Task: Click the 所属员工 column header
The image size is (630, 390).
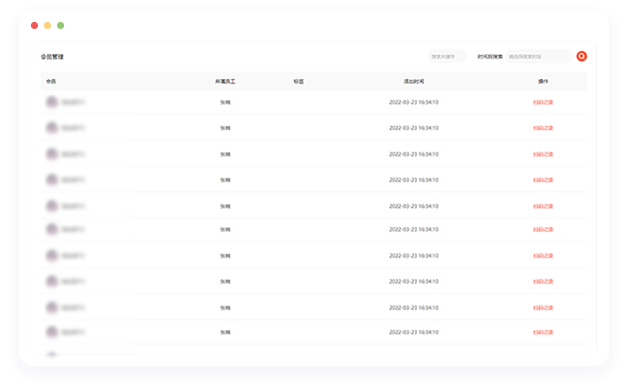Action: (225, 82)
